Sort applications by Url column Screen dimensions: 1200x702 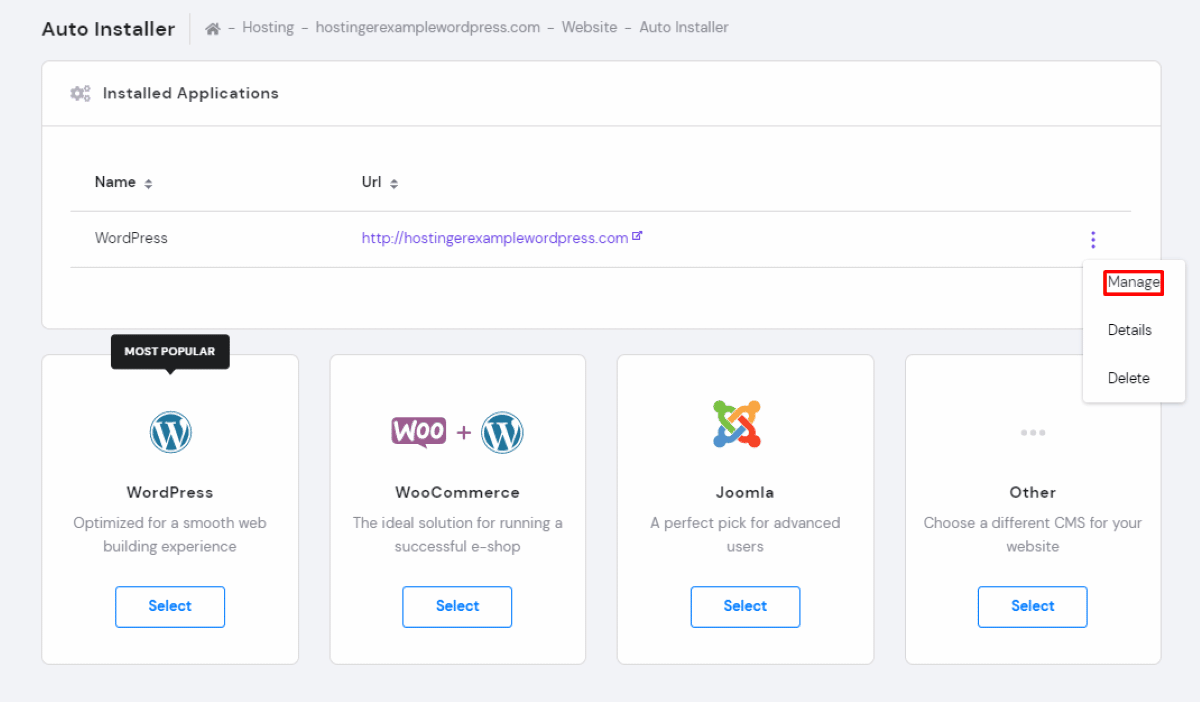tap(393, 183)
